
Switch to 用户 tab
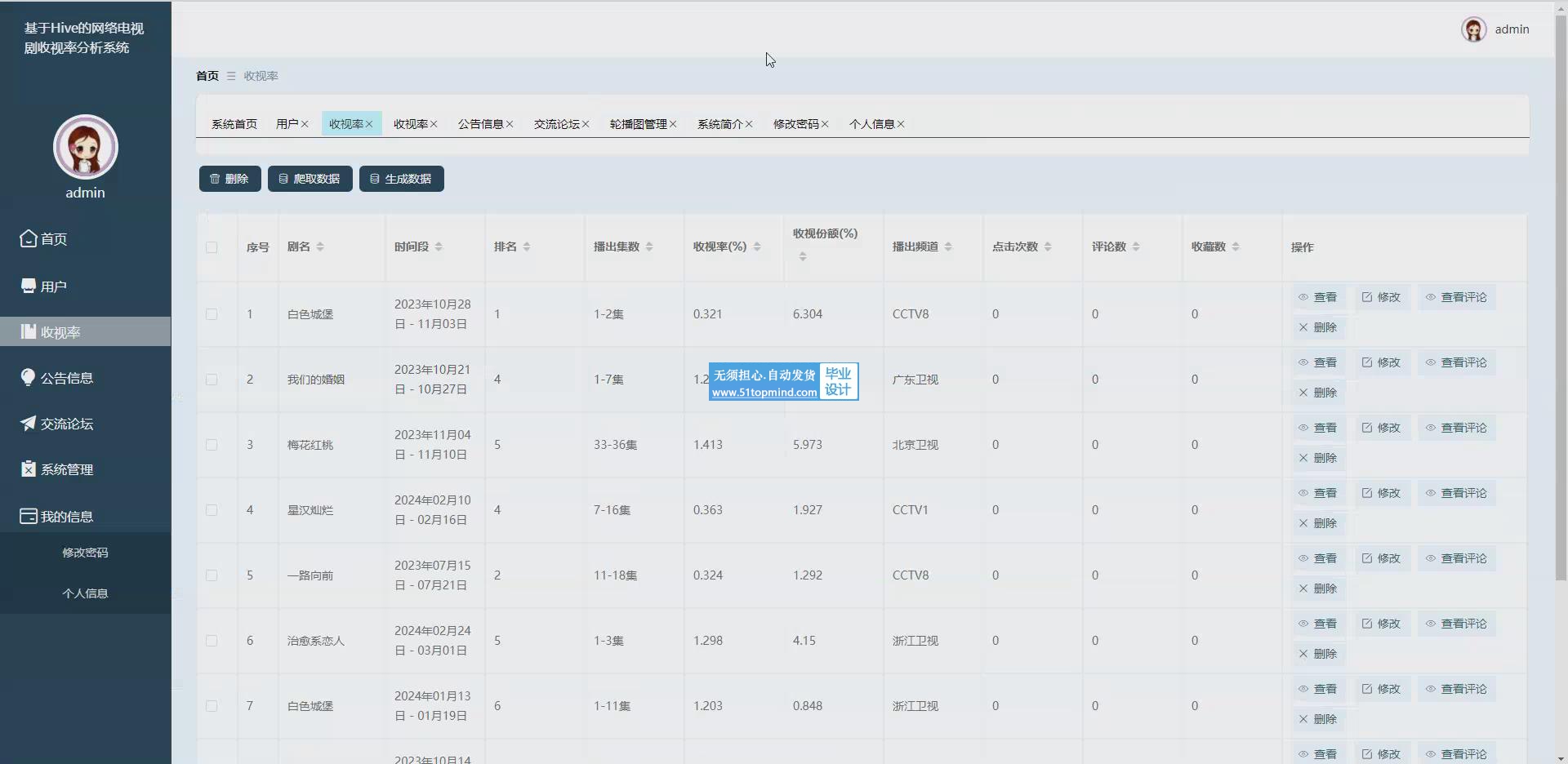click(x=287, y=124)
